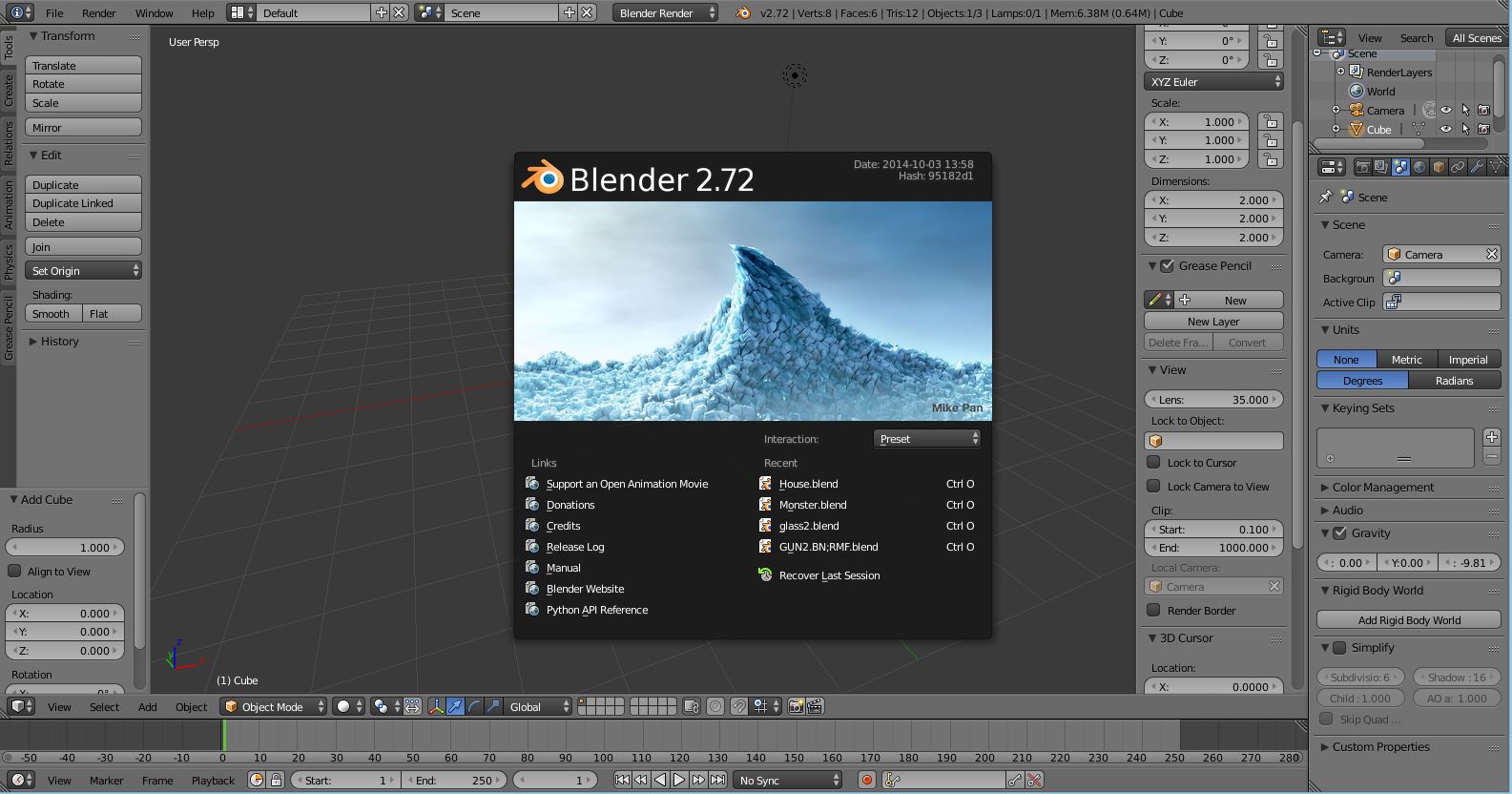The height and width of the screenshot is (794, 1512).
Task: Switch to the Physics tool shelf tab
Action: (8, 261)
